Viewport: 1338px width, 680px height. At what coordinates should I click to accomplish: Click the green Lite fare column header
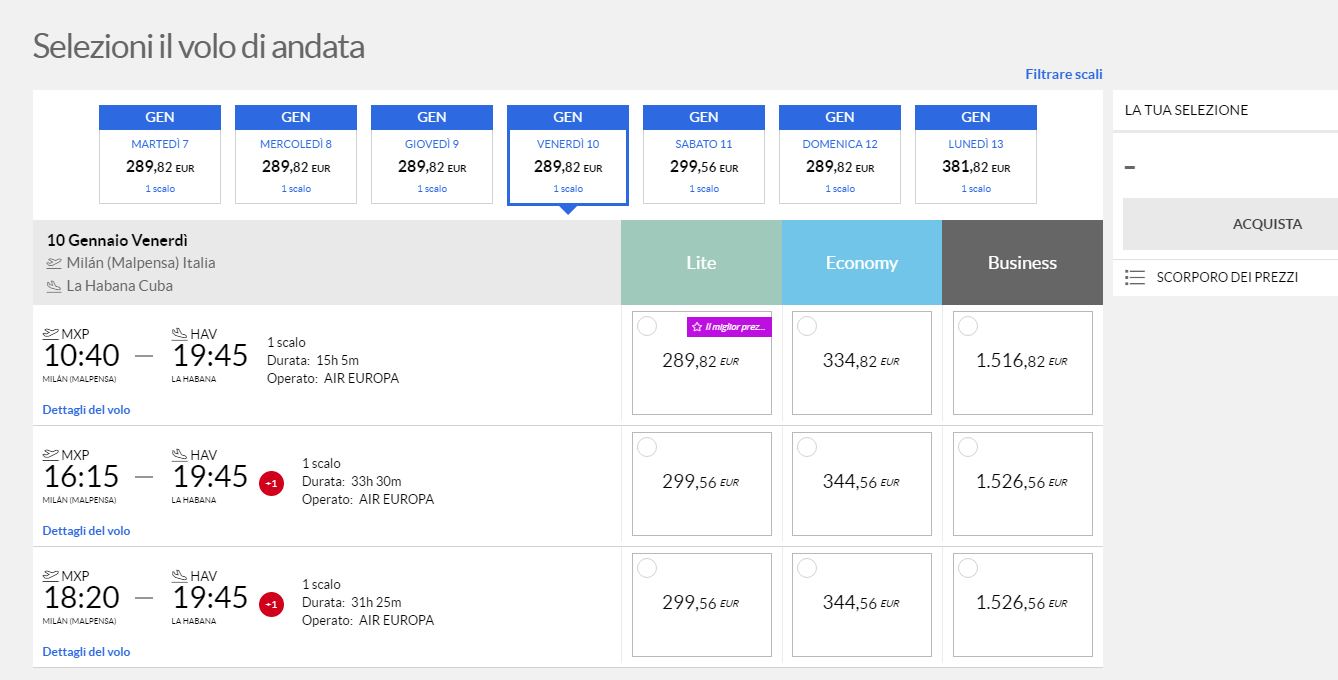pyautogui.click(x=701, y=263)
